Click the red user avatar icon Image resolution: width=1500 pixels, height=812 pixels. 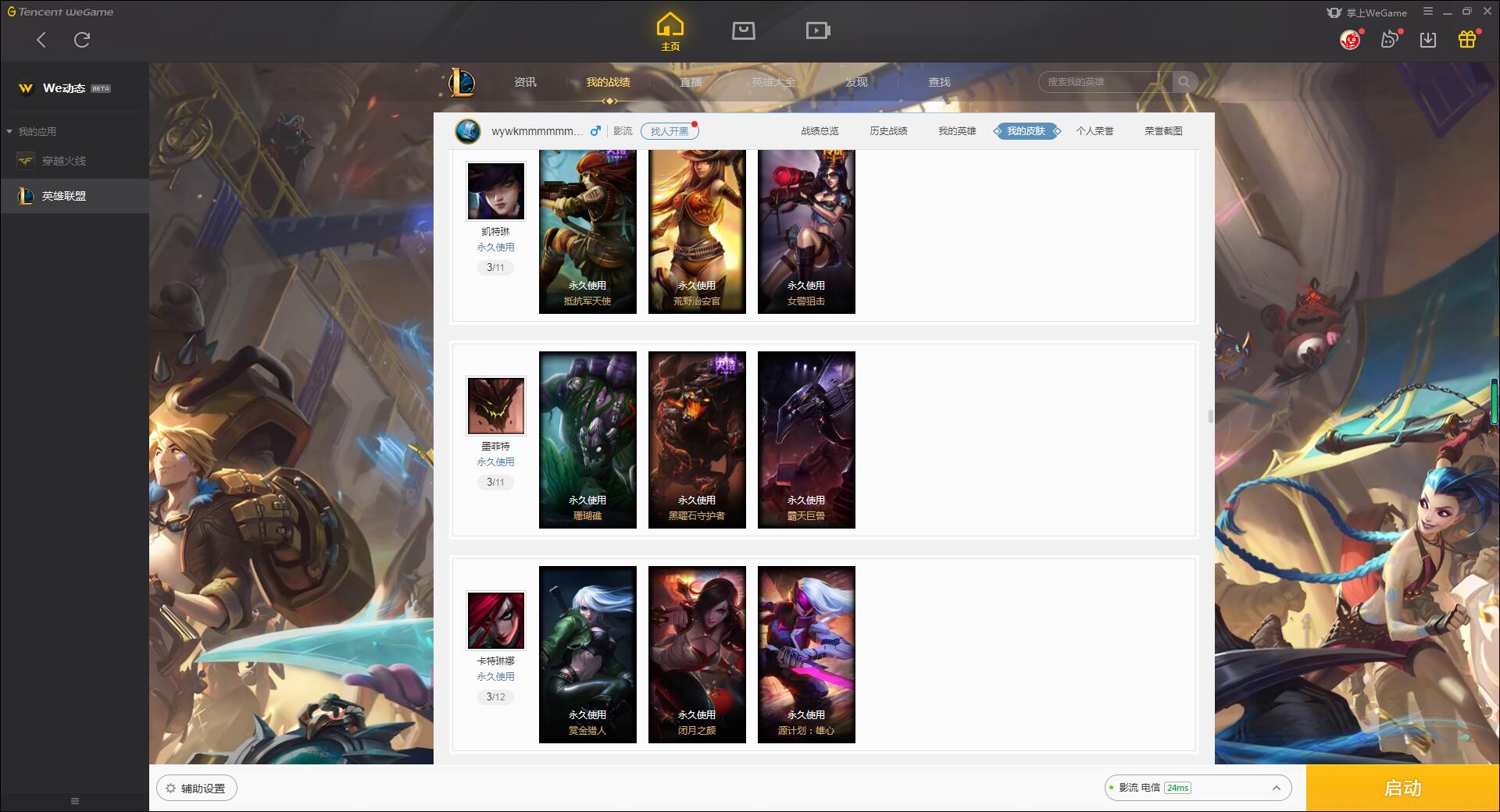(1350, 39)
